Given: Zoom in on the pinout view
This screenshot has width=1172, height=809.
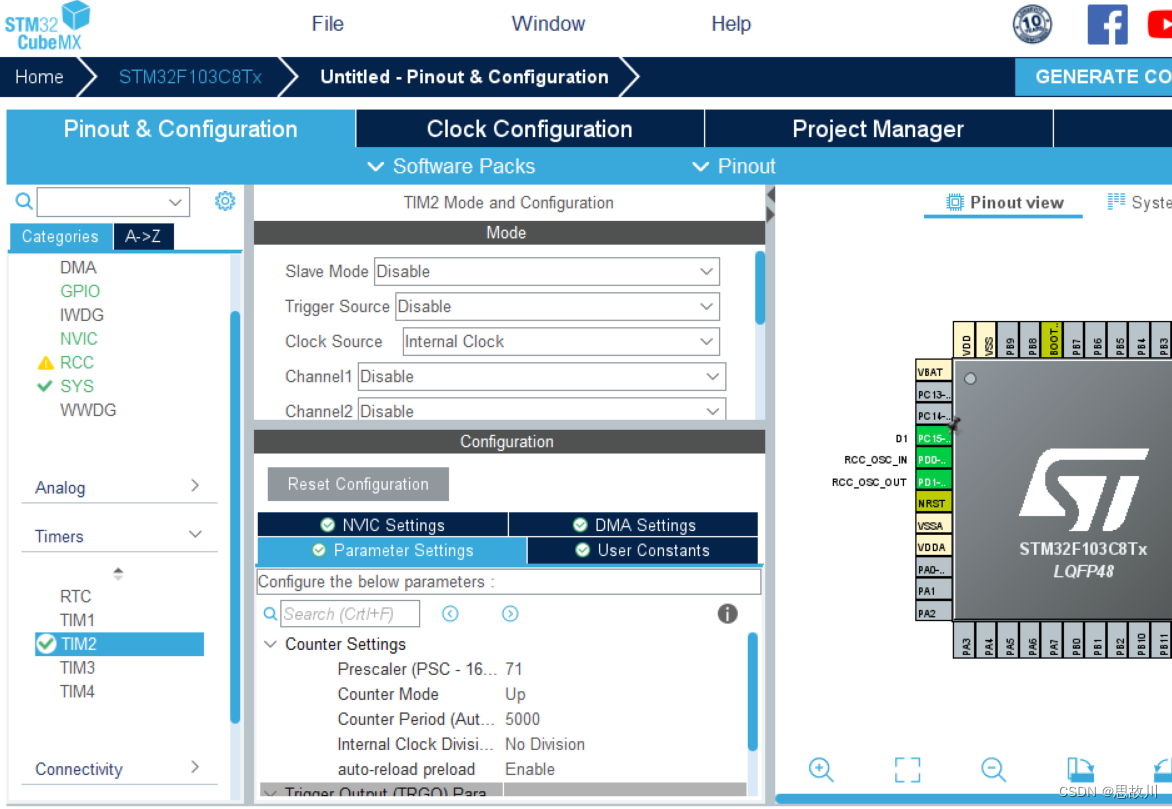Looking at the screenshot, I should [821, 769].
